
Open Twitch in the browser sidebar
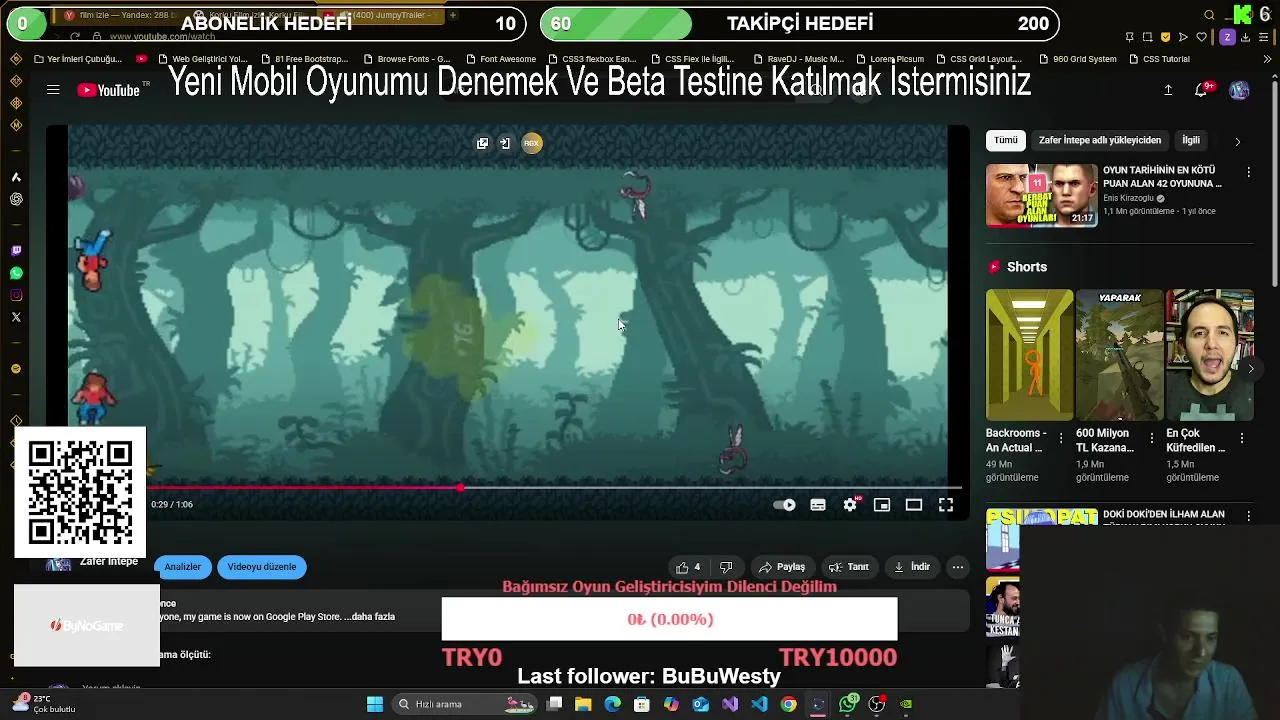[x=16, y=251]
